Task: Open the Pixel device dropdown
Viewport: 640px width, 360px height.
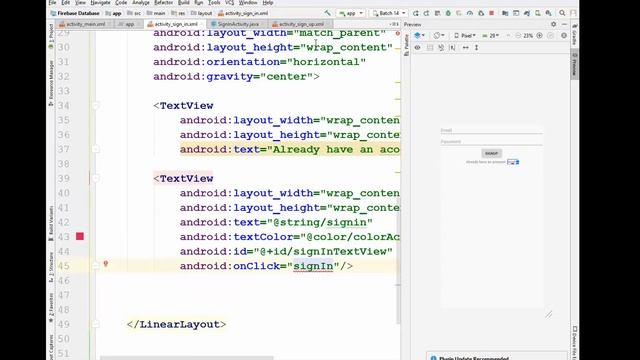Action: click(465, 36)
